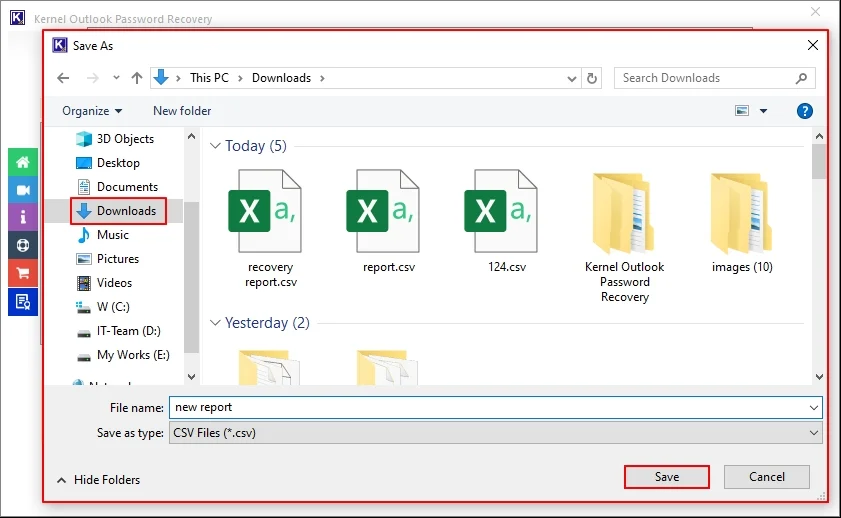This screenshot has height=518, width=841.
Task: Click Downloads in the address path
Action: [x=282, y=78]
